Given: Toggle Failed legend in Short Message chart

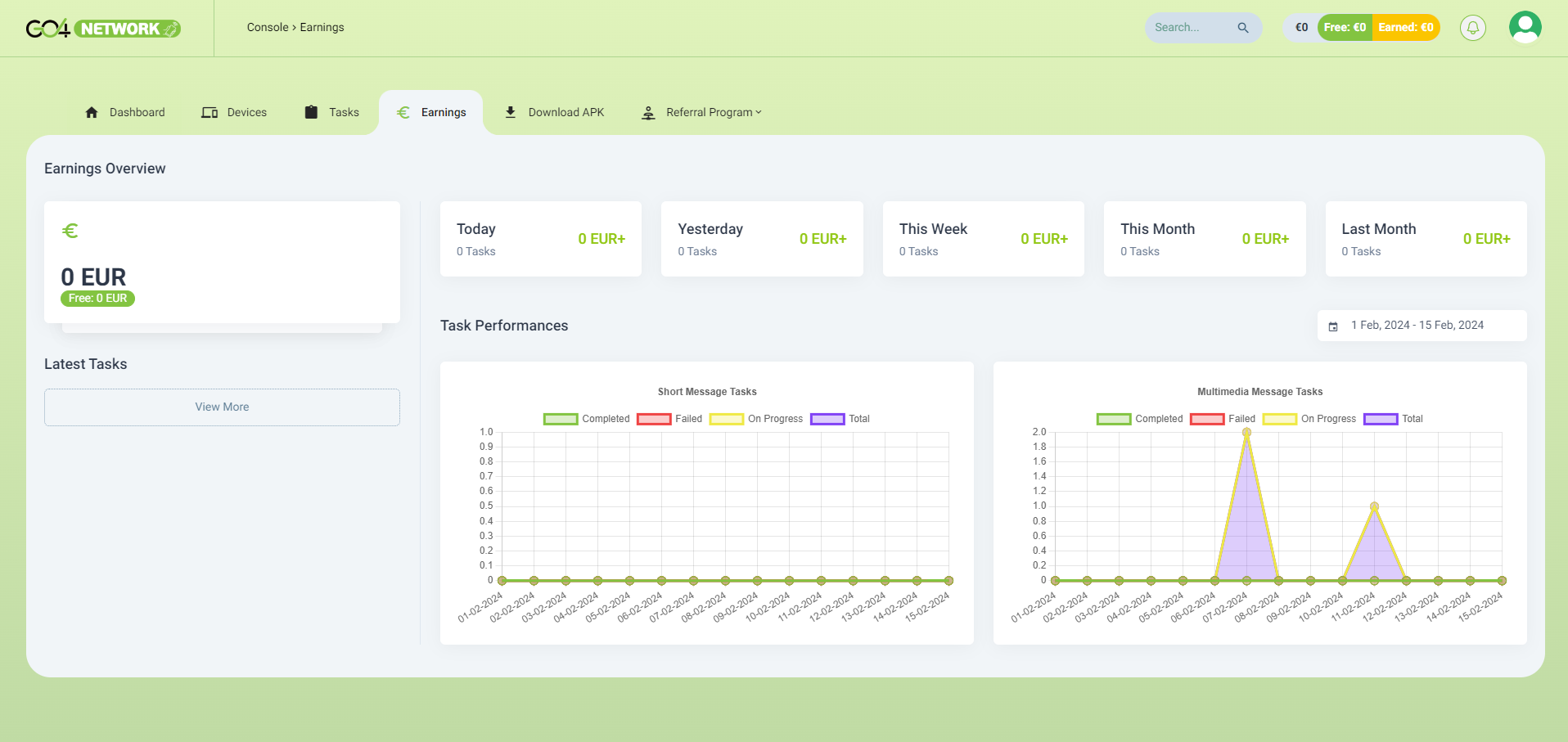Looking at the screenshot, I should [669, 419].
